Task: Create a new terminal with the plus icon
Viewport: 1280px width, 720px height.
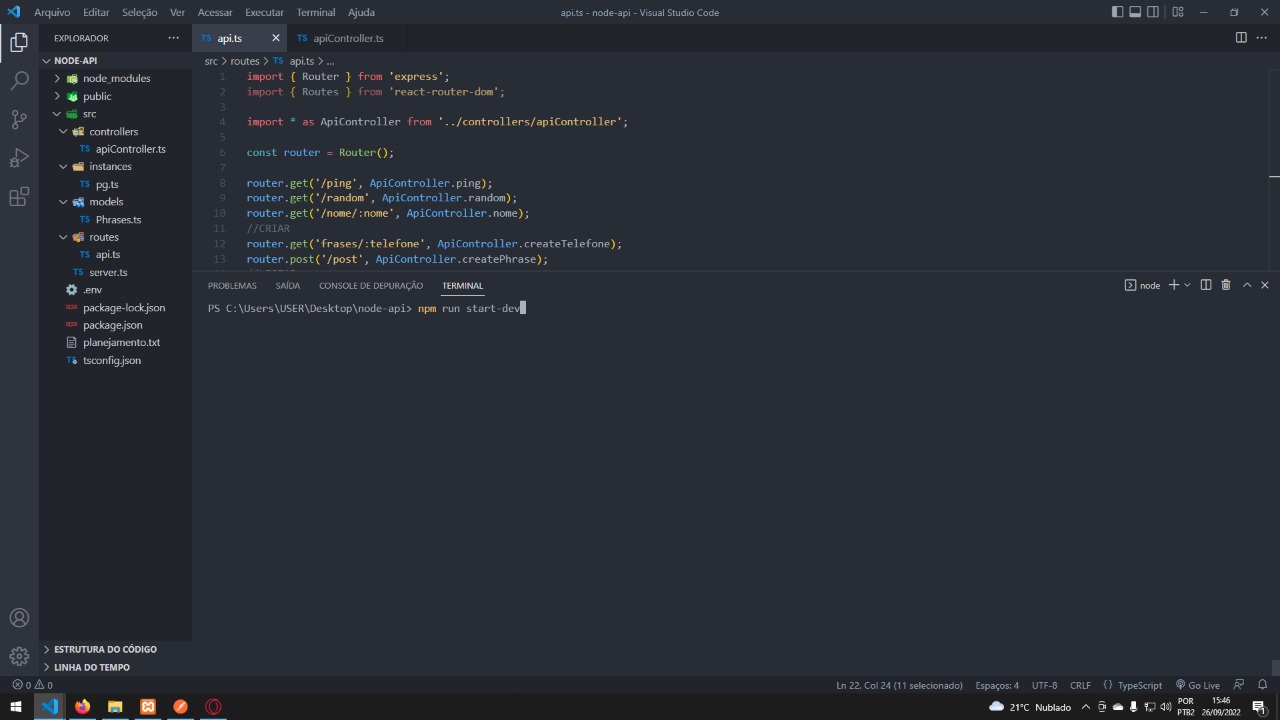Action: (1172, 285)
